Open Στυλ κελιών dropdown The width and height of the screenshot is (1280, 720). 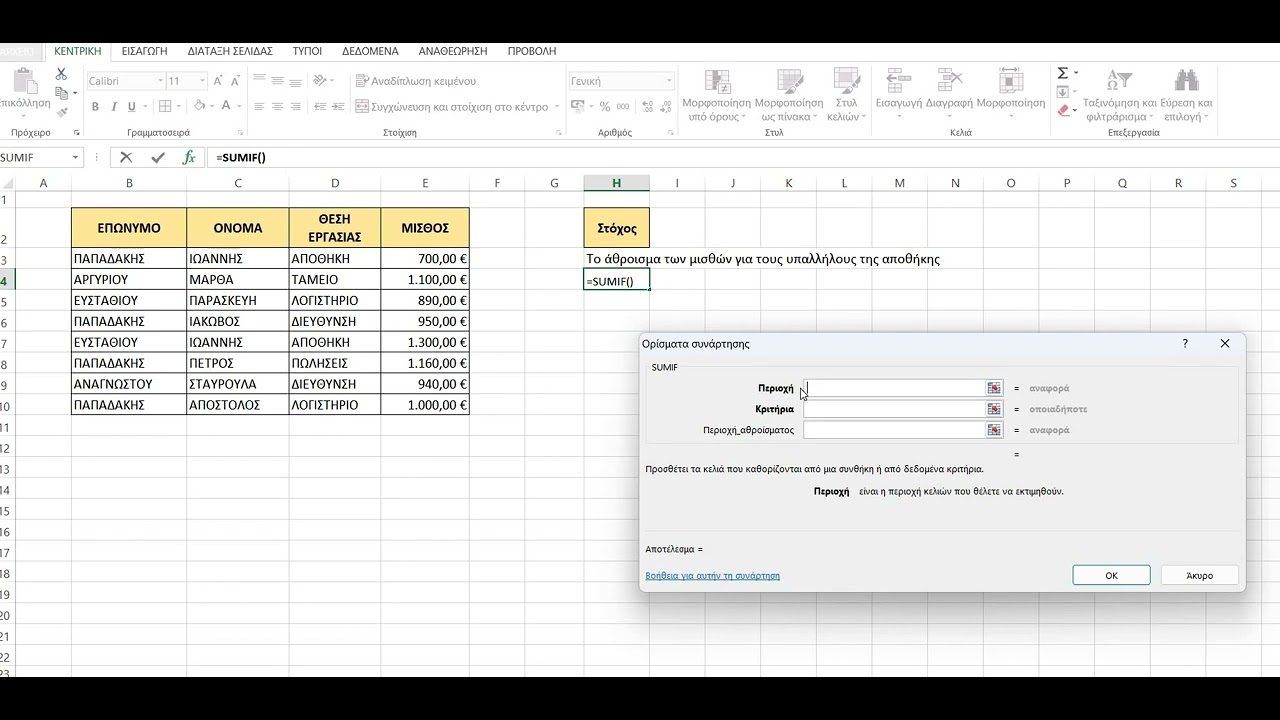846,96
